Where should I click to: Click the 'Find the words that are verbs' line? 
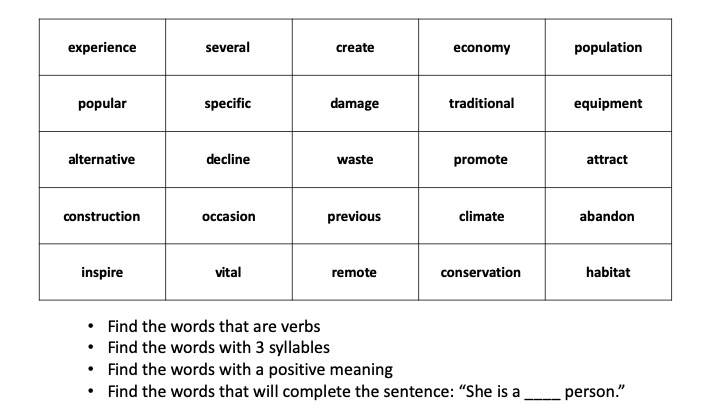[x=213, y=326]
